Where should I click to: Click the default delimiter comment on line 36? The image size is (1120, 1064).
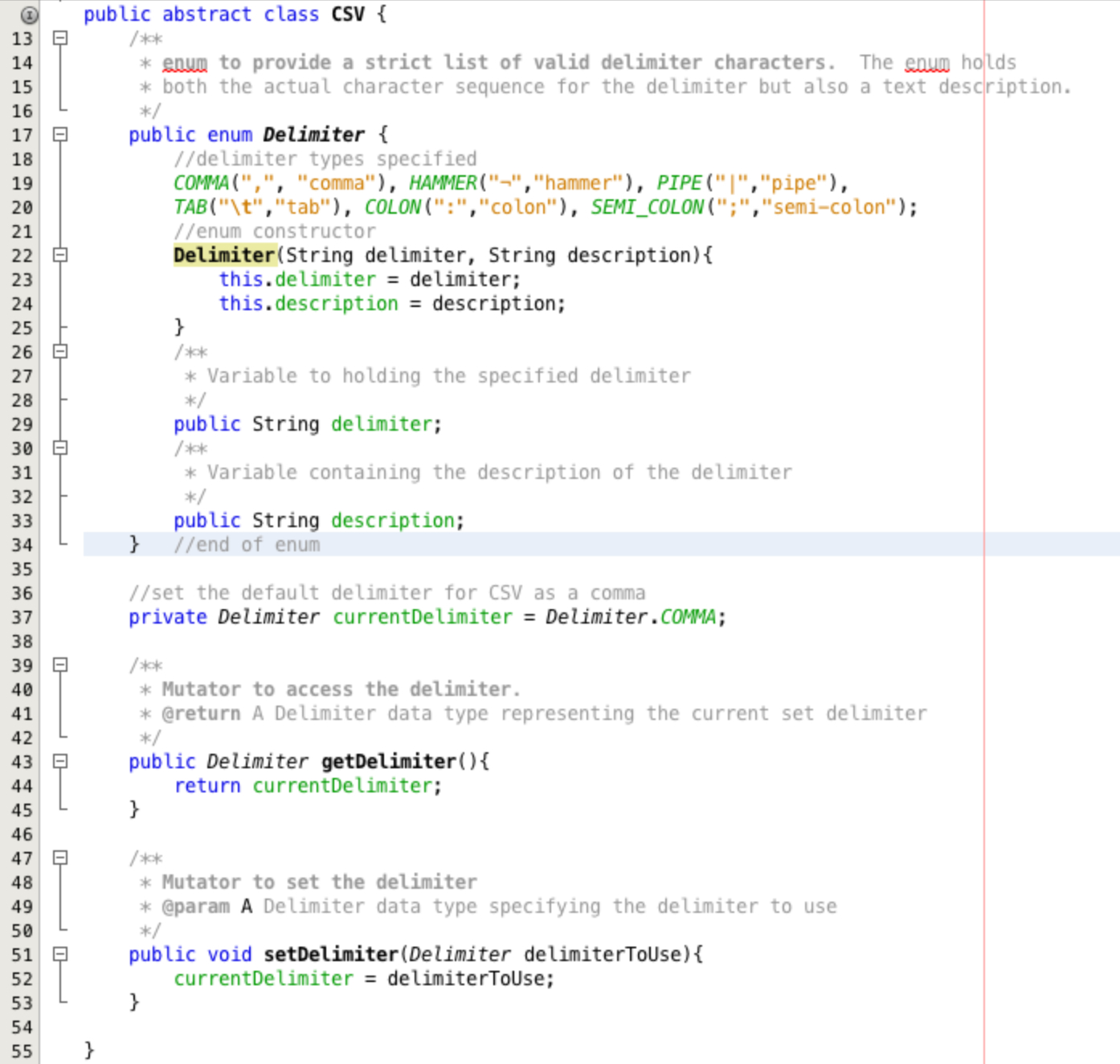coord(386,593)
